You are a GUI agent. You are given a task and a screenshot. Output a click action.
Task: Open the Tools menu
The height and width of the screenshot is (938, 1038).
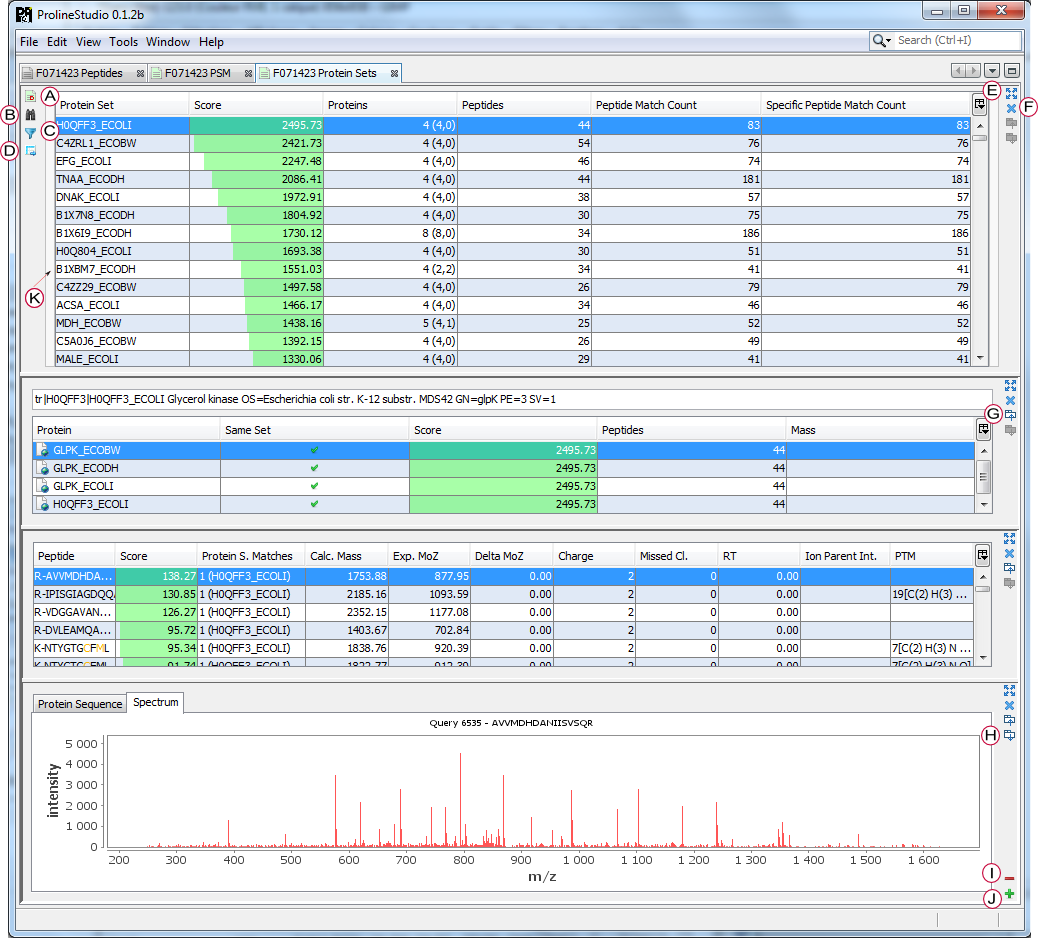(123, 42)
